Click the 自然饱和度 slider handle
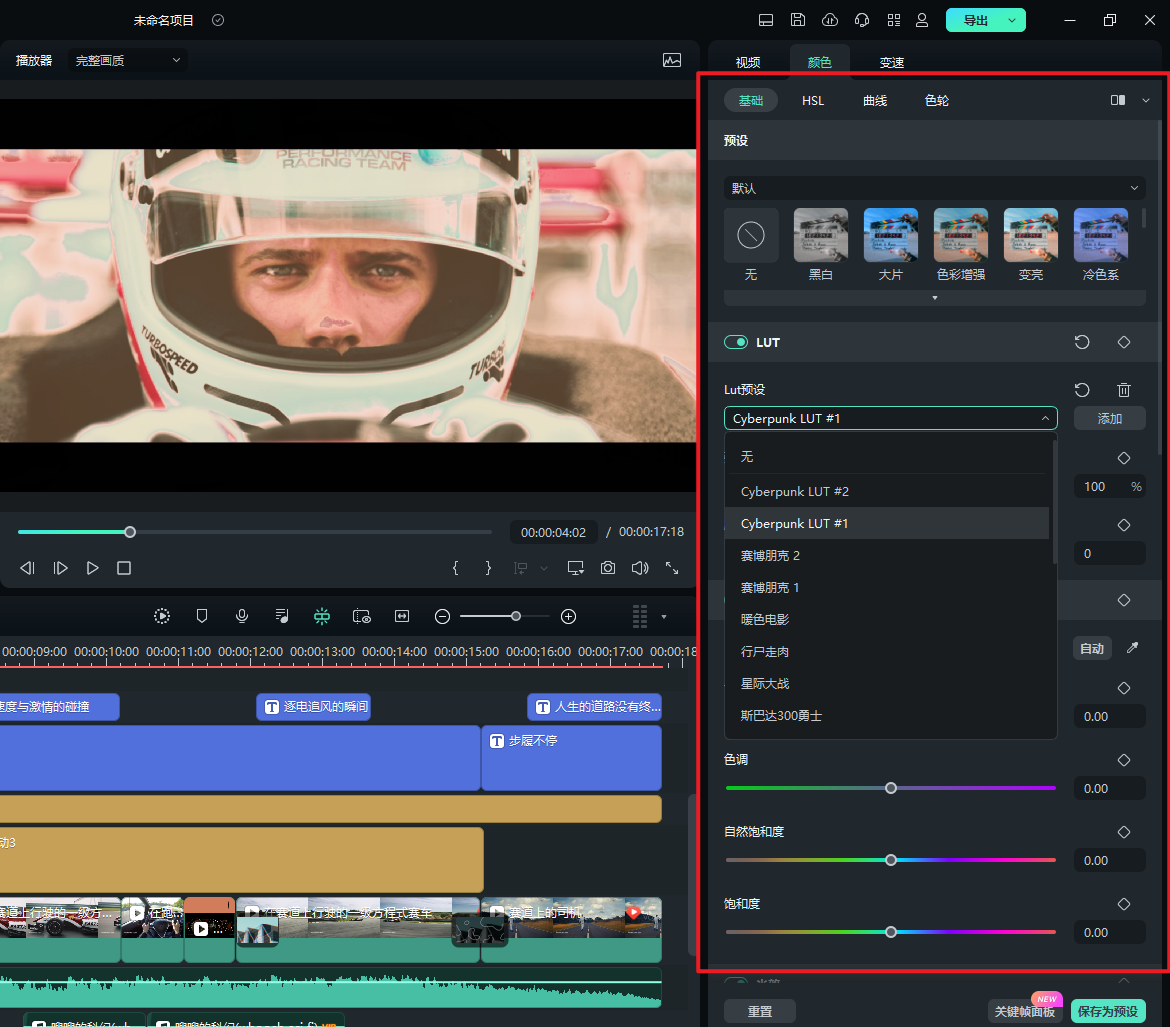This screenshot has width=1170, height=1027. click(x=891, y=860)
